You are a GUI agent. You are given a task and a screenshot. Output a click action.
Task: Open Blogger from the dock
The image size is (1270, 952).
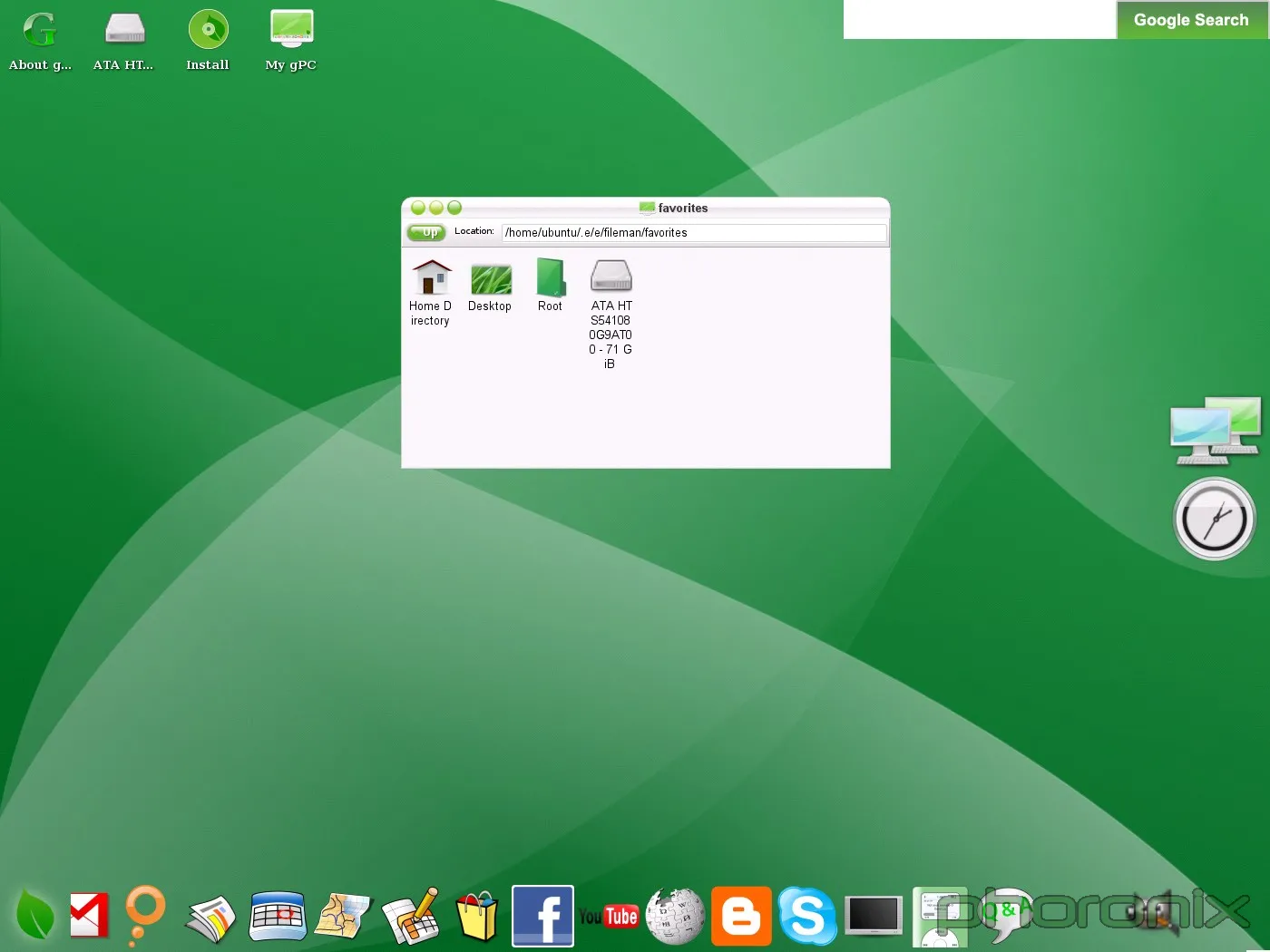(x=741, y=917)
